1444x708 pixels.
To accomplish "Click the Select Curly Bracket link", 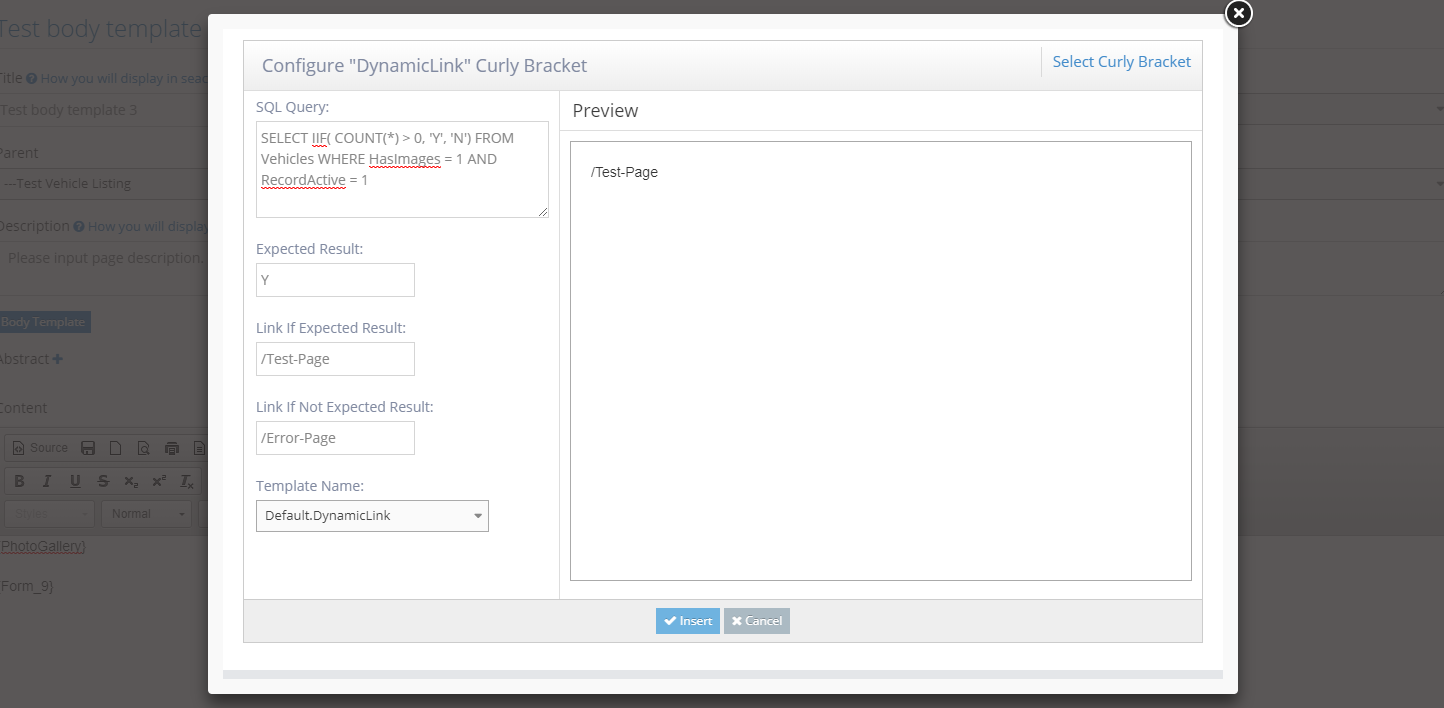I will (x=1121, y=62).
